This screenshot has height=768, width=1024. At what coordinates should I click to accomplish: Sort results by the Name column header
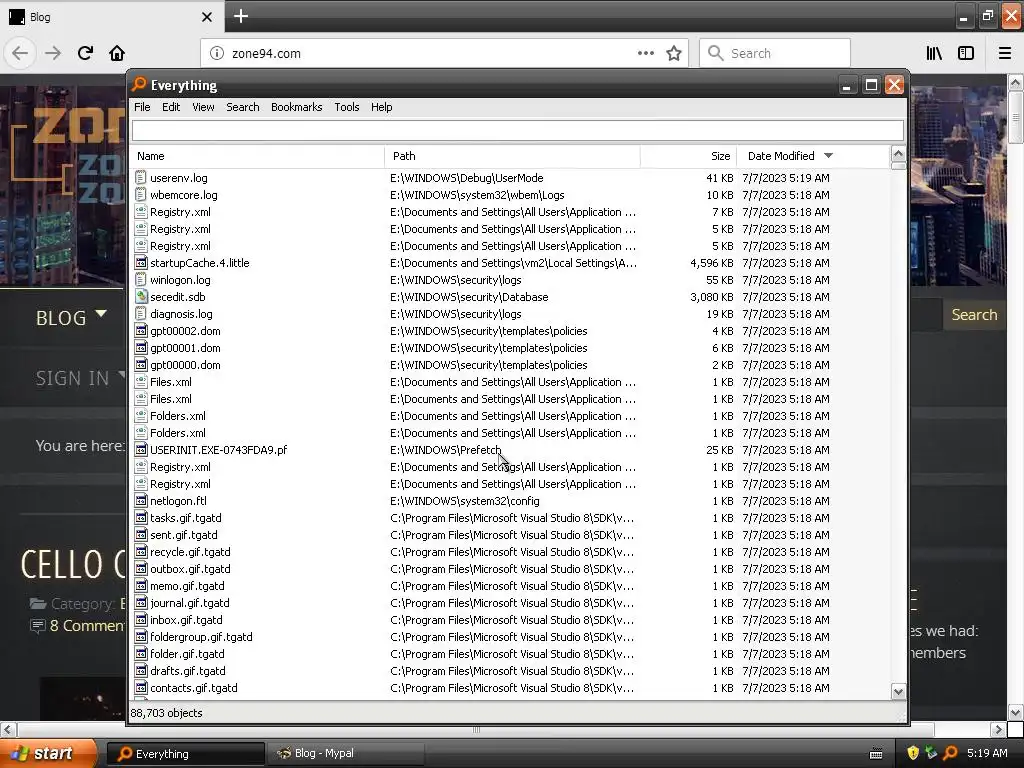(x=257, y=156)
